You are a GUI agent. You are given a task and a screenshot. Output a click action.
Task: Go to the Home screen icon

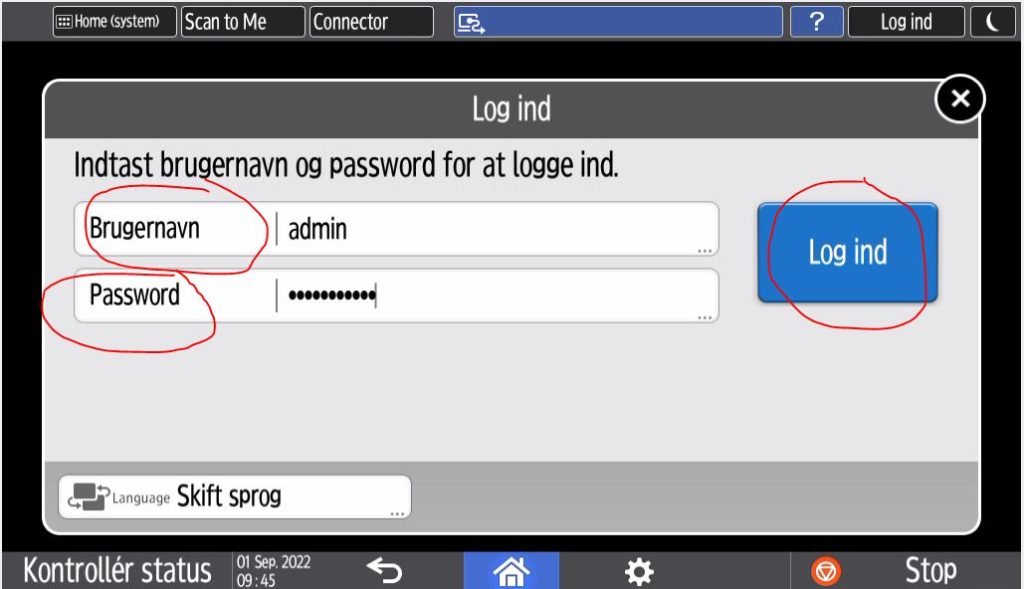point(511,571)
